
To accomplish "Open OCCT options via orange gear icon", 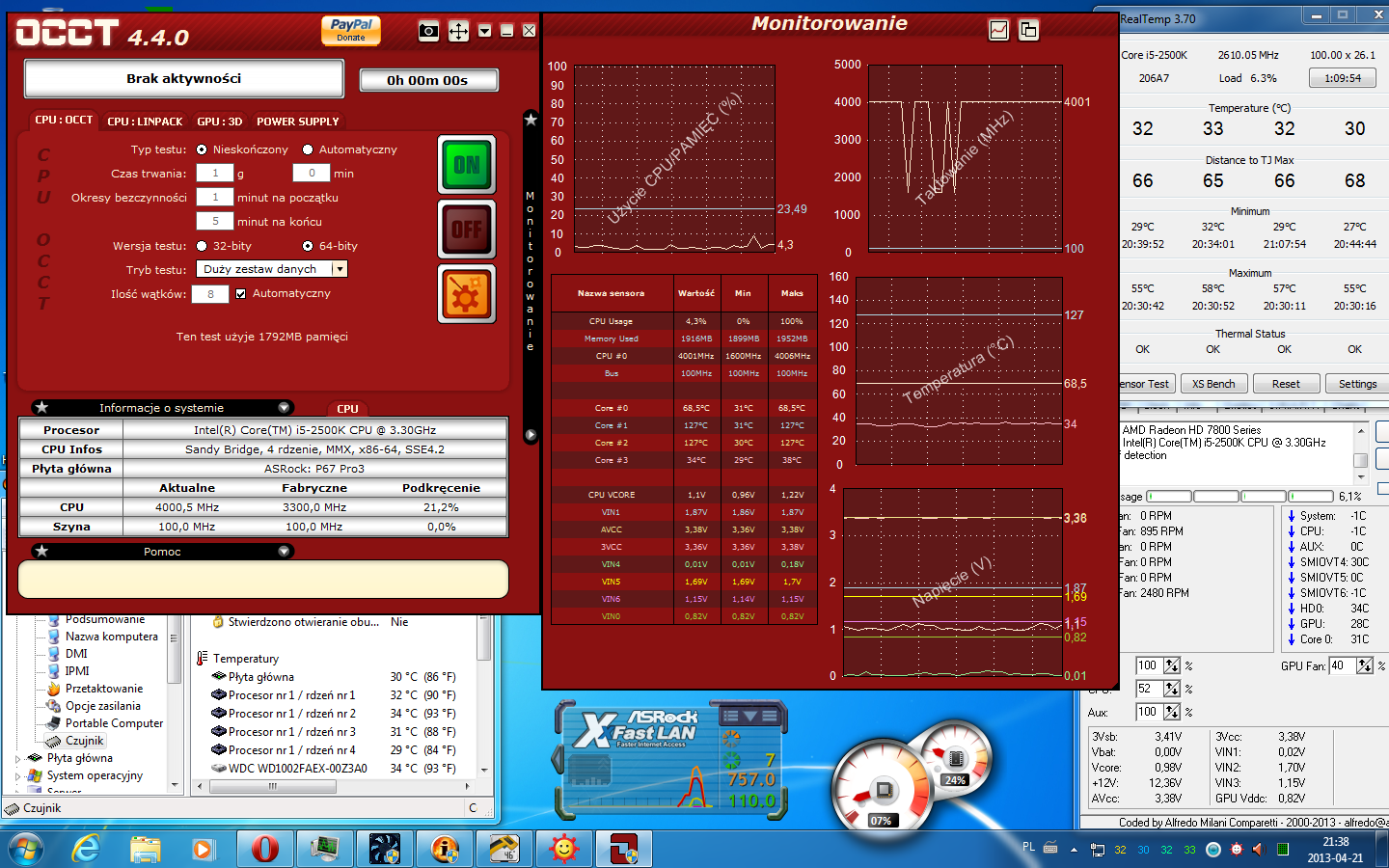I will 467,294.
